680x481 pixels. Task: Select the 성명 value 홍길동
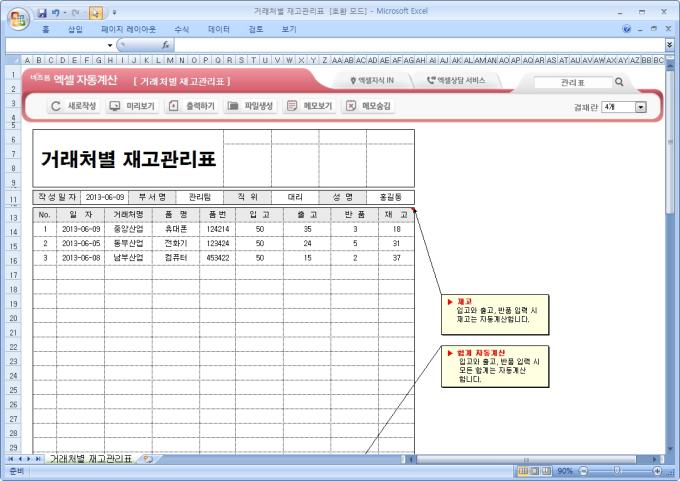click(x=390, y=197)
